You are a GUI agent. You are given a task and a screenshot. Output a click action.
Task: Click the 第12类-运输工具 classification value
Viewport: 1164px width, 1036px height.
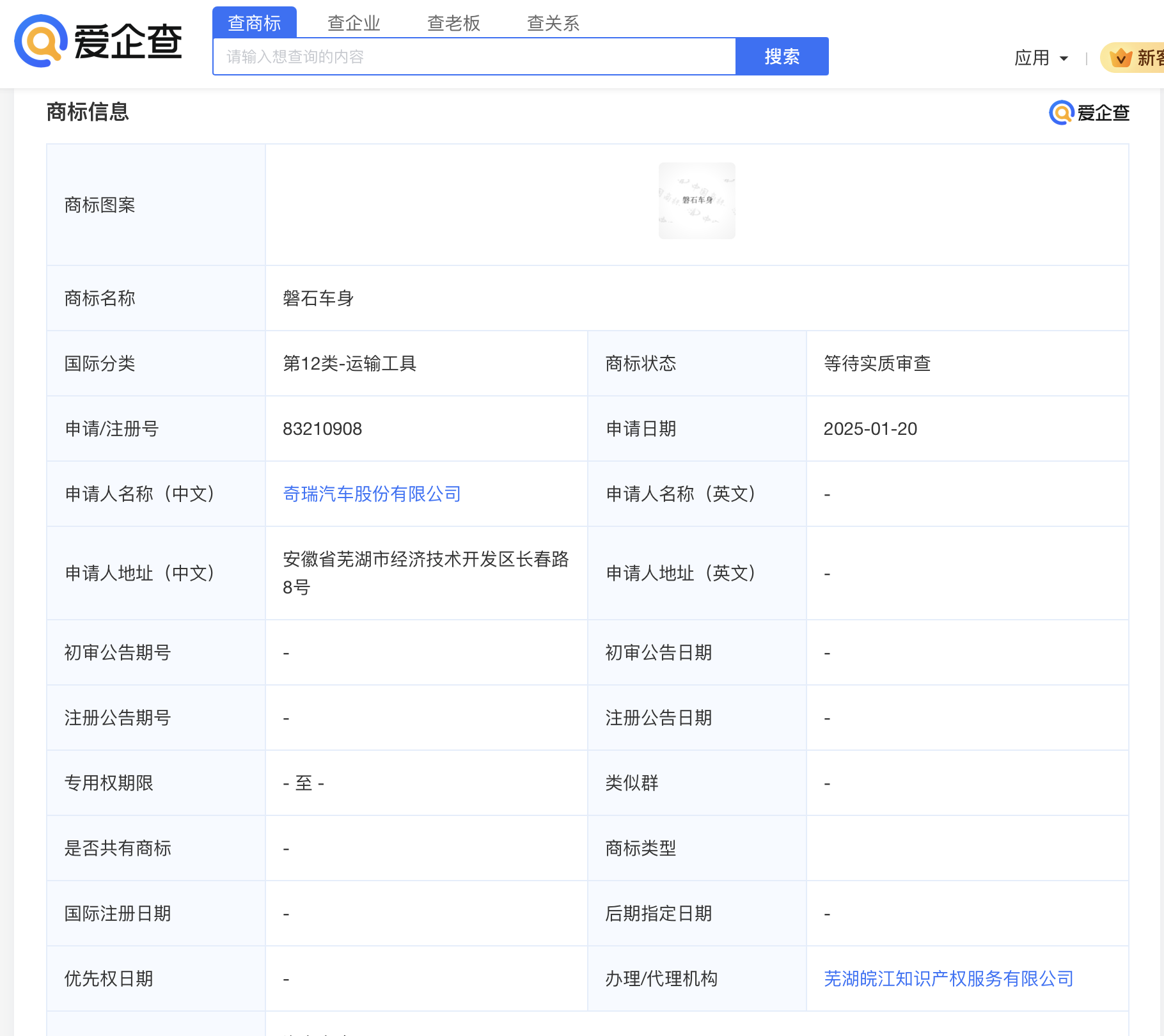coord(350,363)
